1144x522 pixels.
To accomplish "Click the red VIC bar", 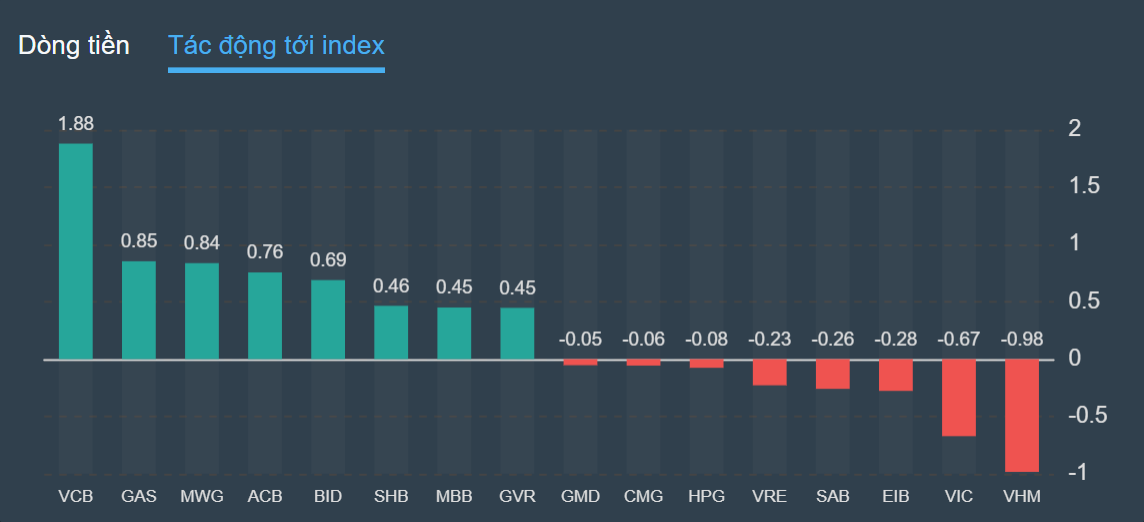I will [x=959, y=397].
